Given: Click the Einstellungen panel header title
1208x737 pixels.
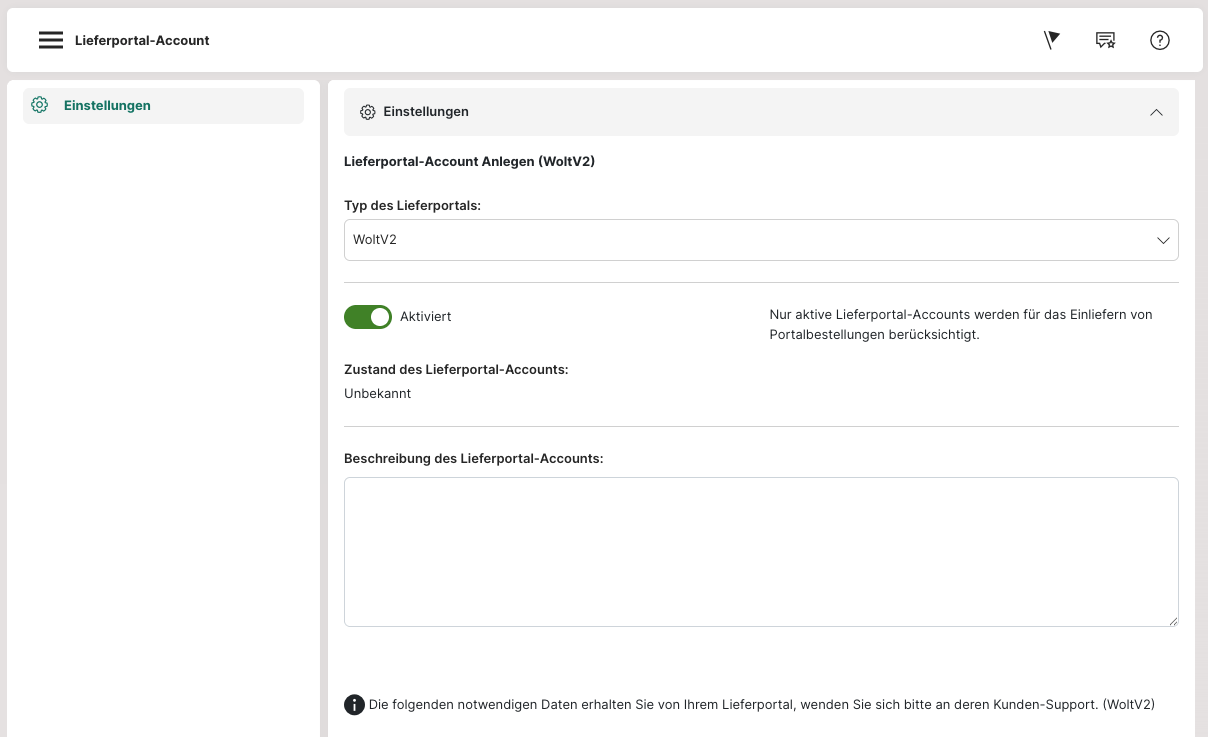Looking at the screenshot, I should point(426,112).
